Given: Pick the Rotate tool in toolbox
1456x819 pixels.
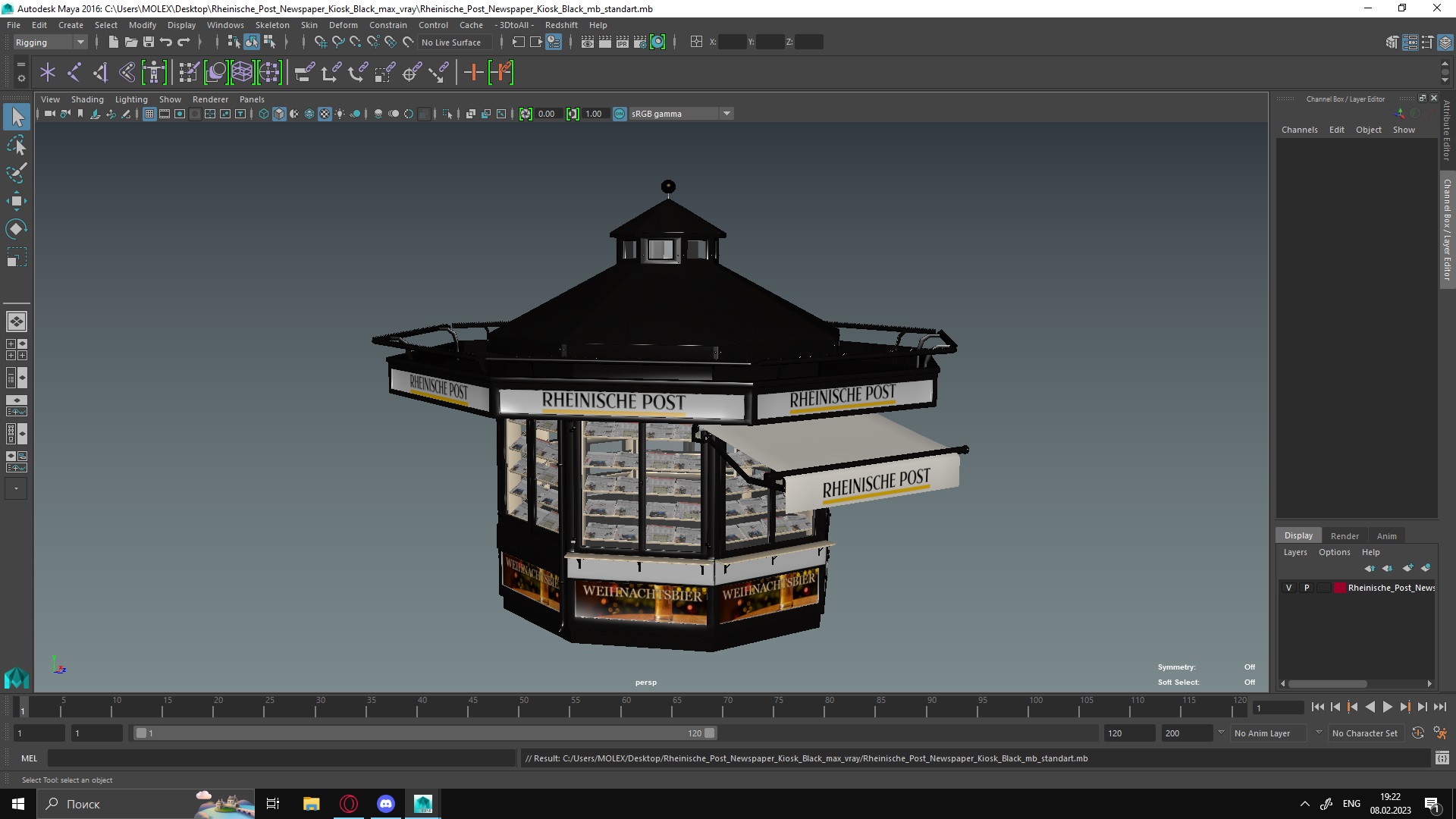Looking at the screenshot, I should tap(17, 229).
